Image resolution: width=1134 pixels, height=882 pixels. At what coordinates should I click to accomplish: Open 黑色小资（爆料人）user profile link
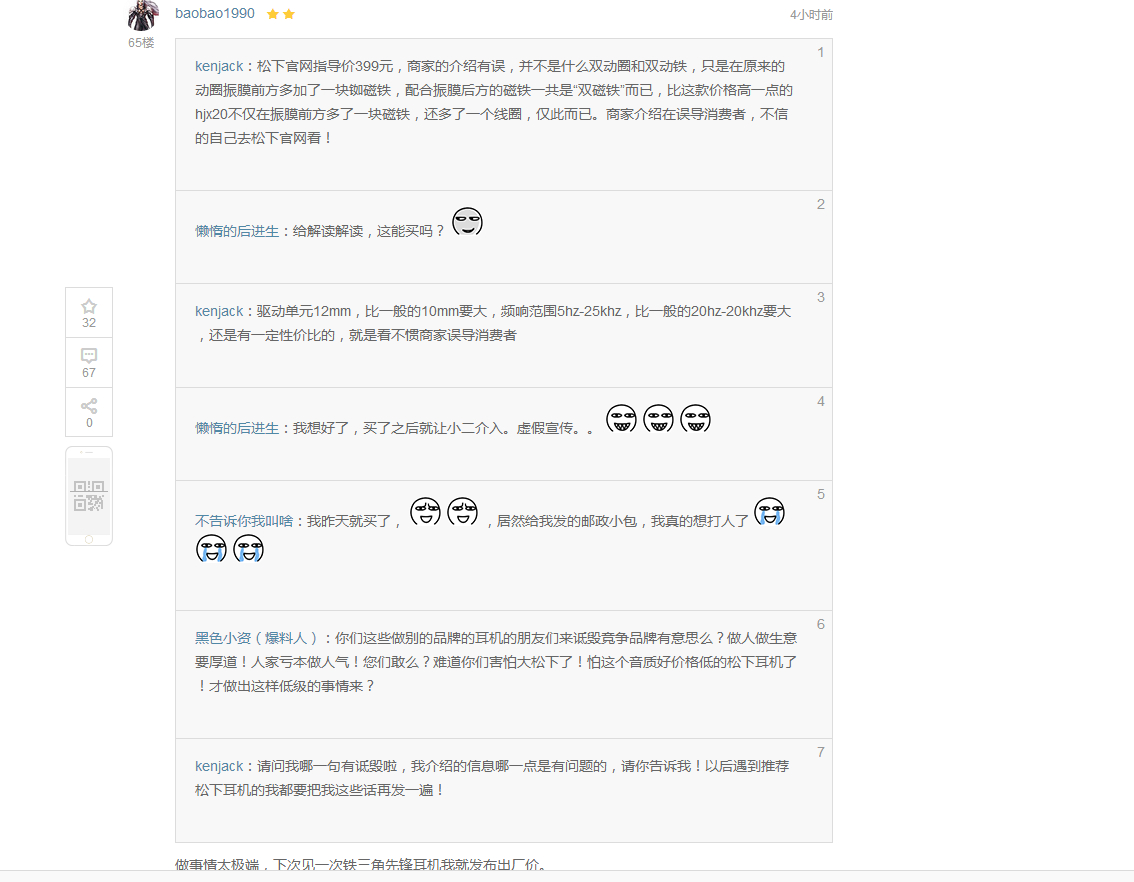point(256,638)
